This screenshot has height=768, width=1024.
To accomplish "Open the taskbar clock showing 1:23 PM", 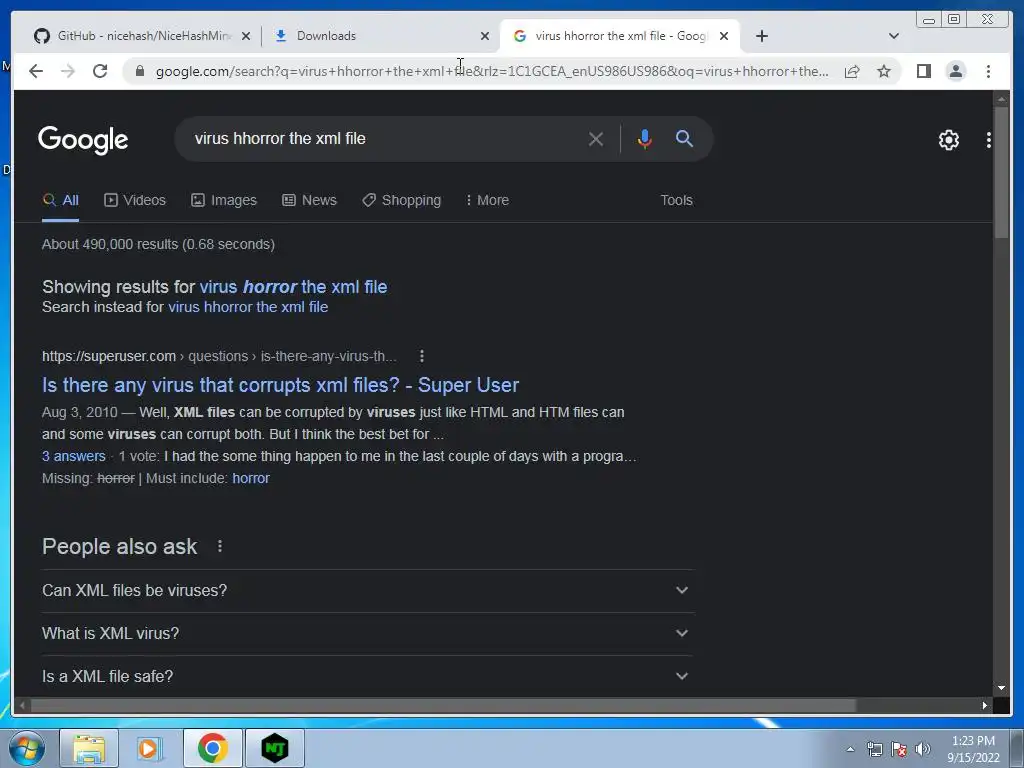I will 973,749.
